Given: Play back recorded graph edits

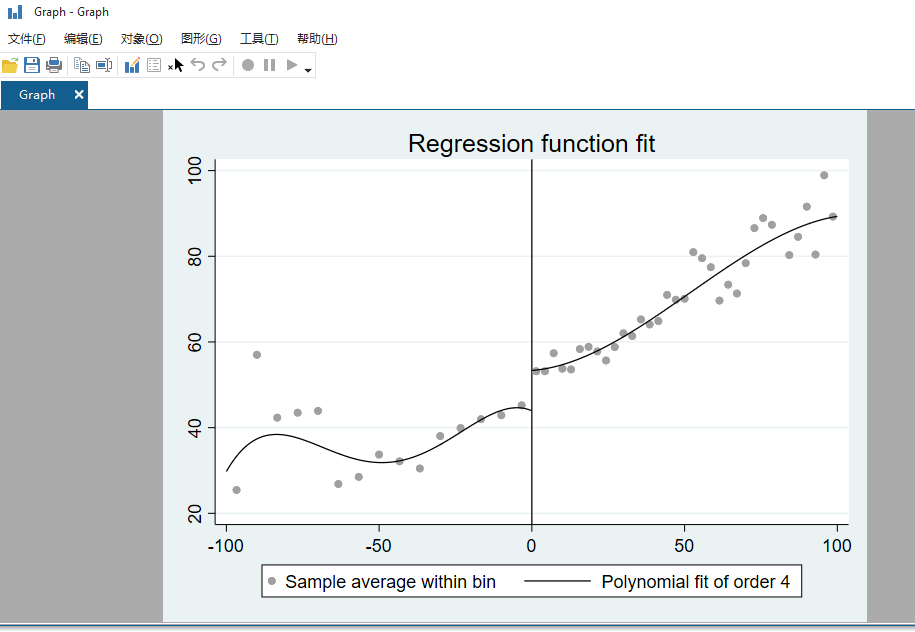Looking at the screenshot, I should coord(292,64).
